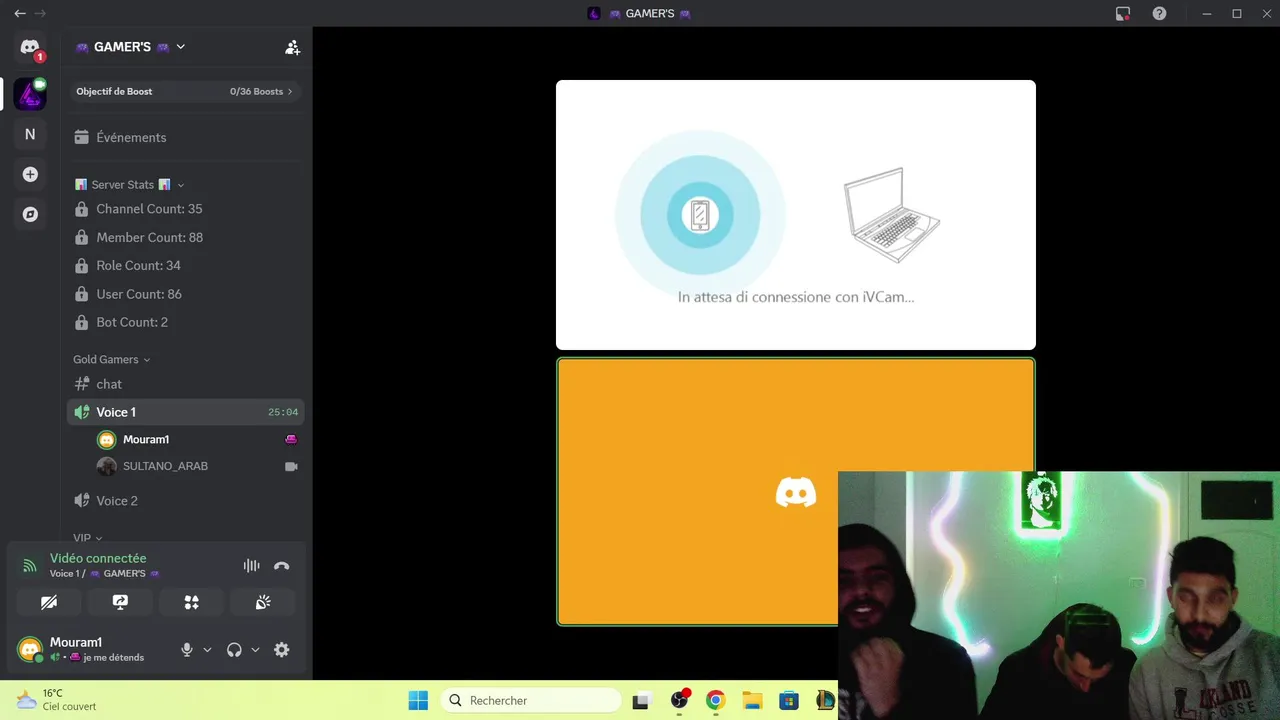This screenshot has width=1280, height=720.
Task: Open headphones output options chevron
Action: click(x=255, y=650)
